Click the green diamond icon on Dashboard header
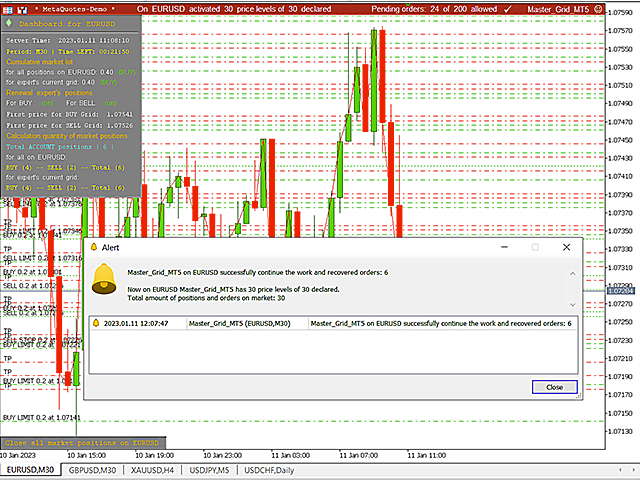This screenshot has width=640, height=480. tap(9, 23)
